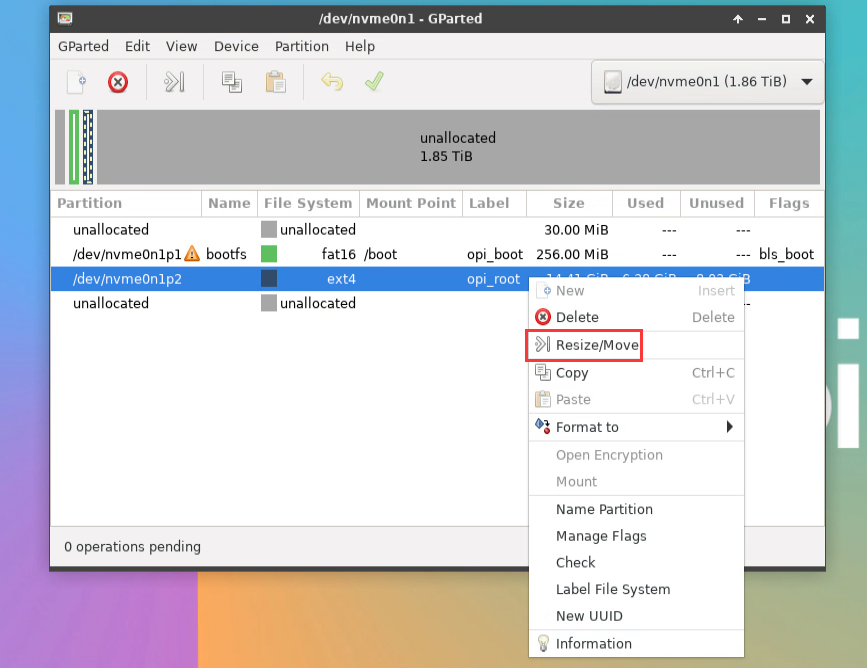867x668 pixels.
Task: Click the green fat16 color swatch
Action: click(269, 254)
